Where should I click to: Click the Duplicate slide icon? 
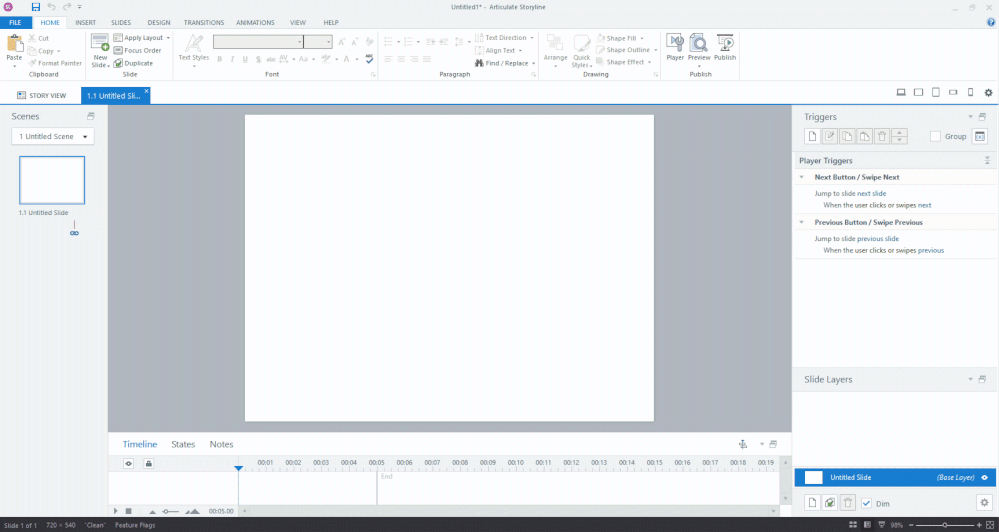133,63
